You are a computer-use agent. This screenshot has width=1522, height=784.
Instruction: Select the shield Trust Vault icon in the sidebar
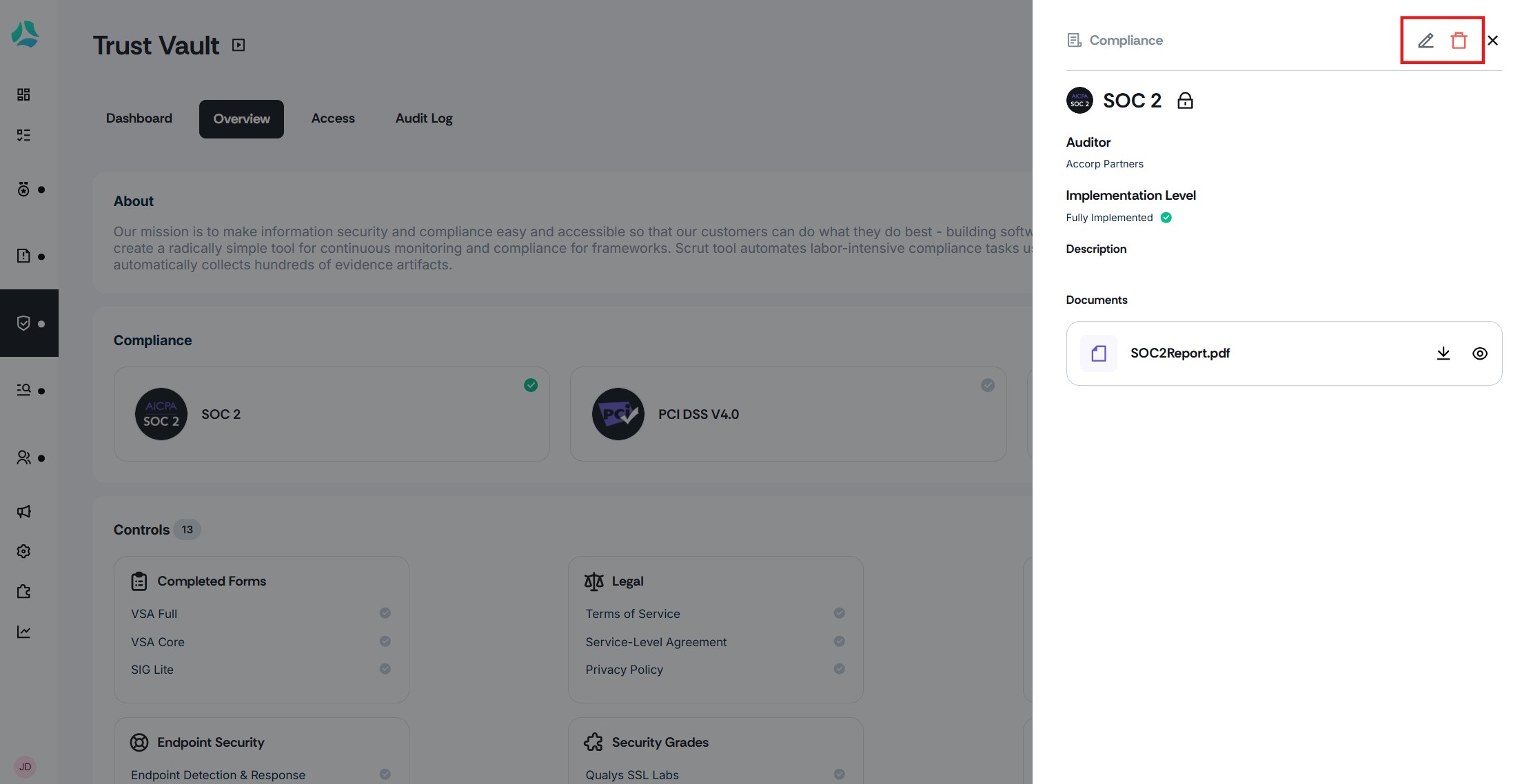click(23, 323)
